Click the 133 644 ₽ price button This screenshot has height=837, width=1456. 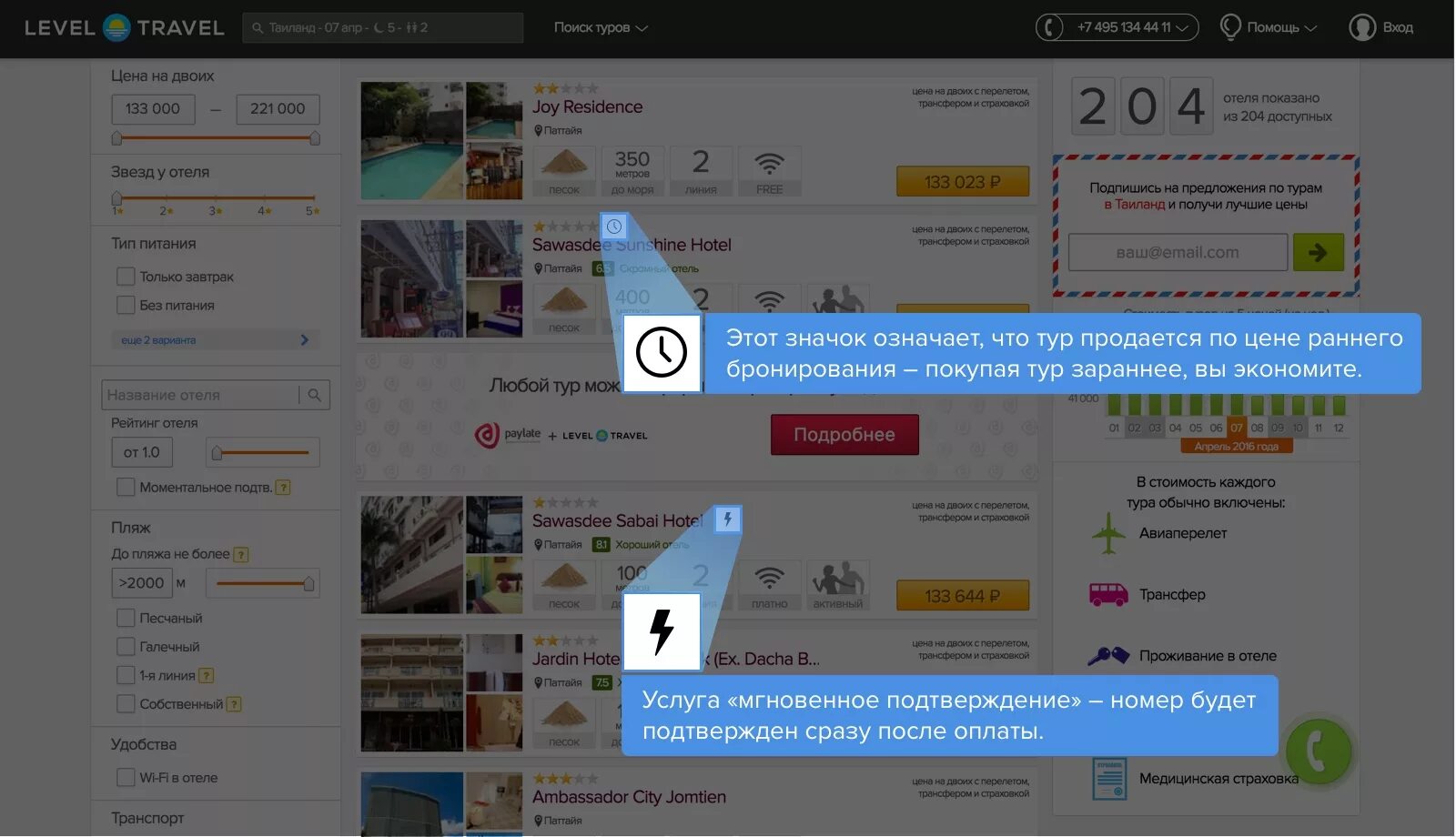[x=963, y=596]
